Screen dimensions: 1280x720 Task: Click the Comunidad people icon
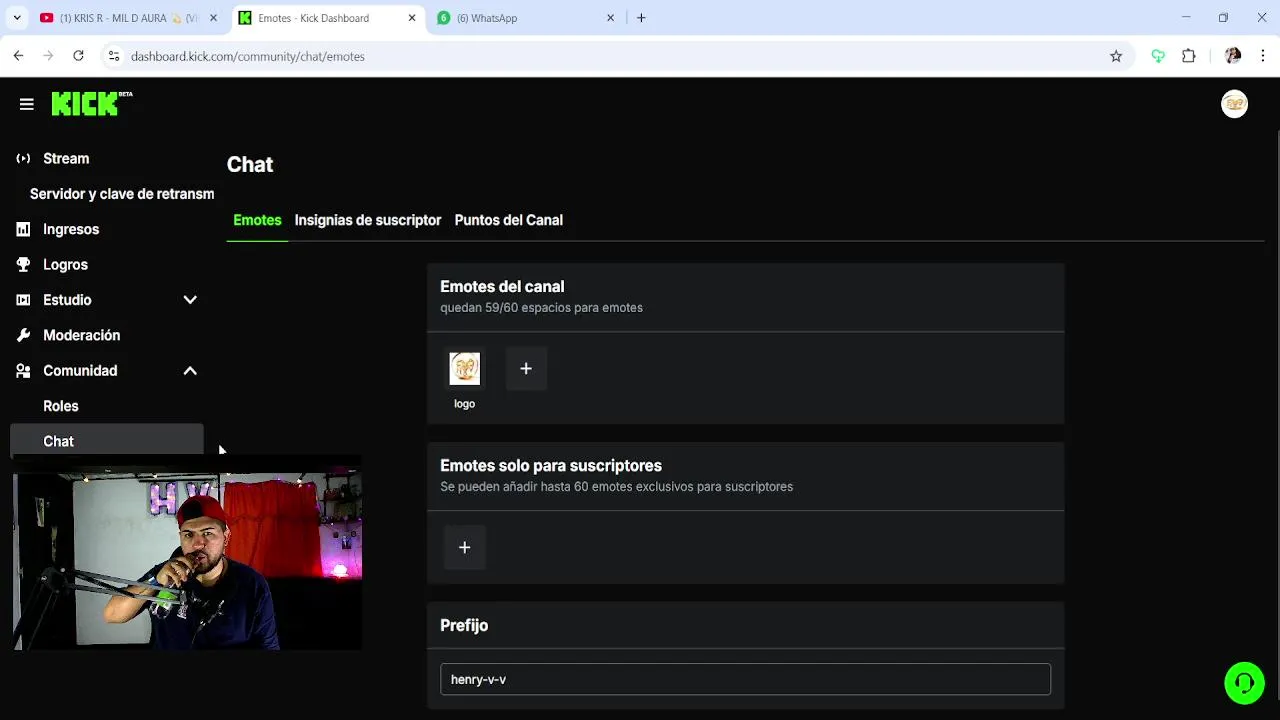tap(23, 371)
